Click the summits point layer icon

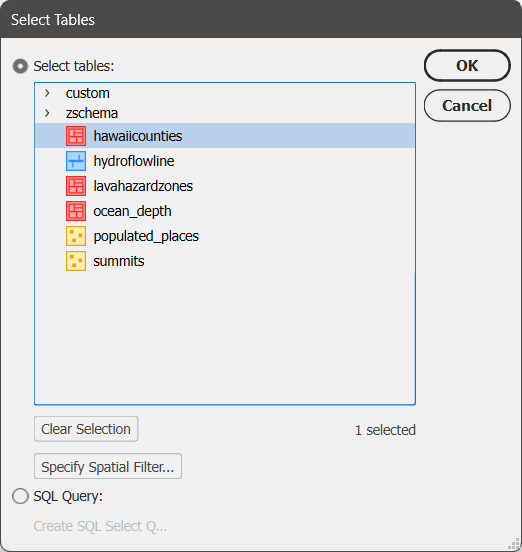[x=76, y=261]
